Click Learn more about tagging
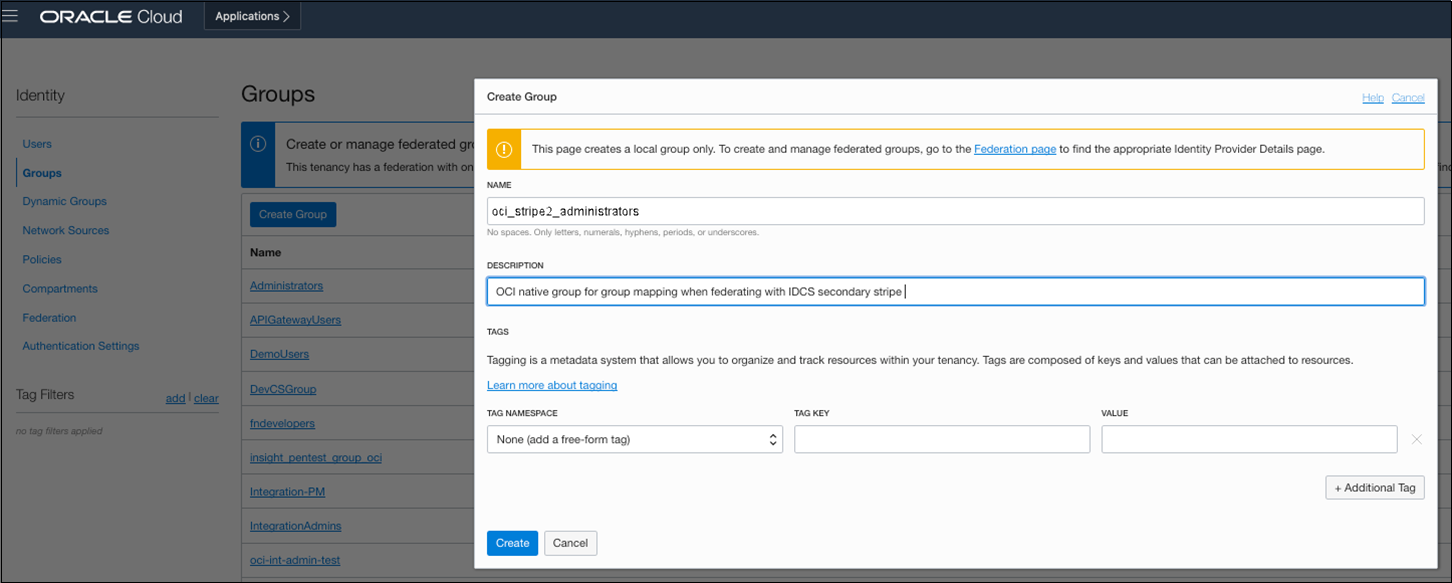Screen dimensions: 1452x583 point(551,385)
